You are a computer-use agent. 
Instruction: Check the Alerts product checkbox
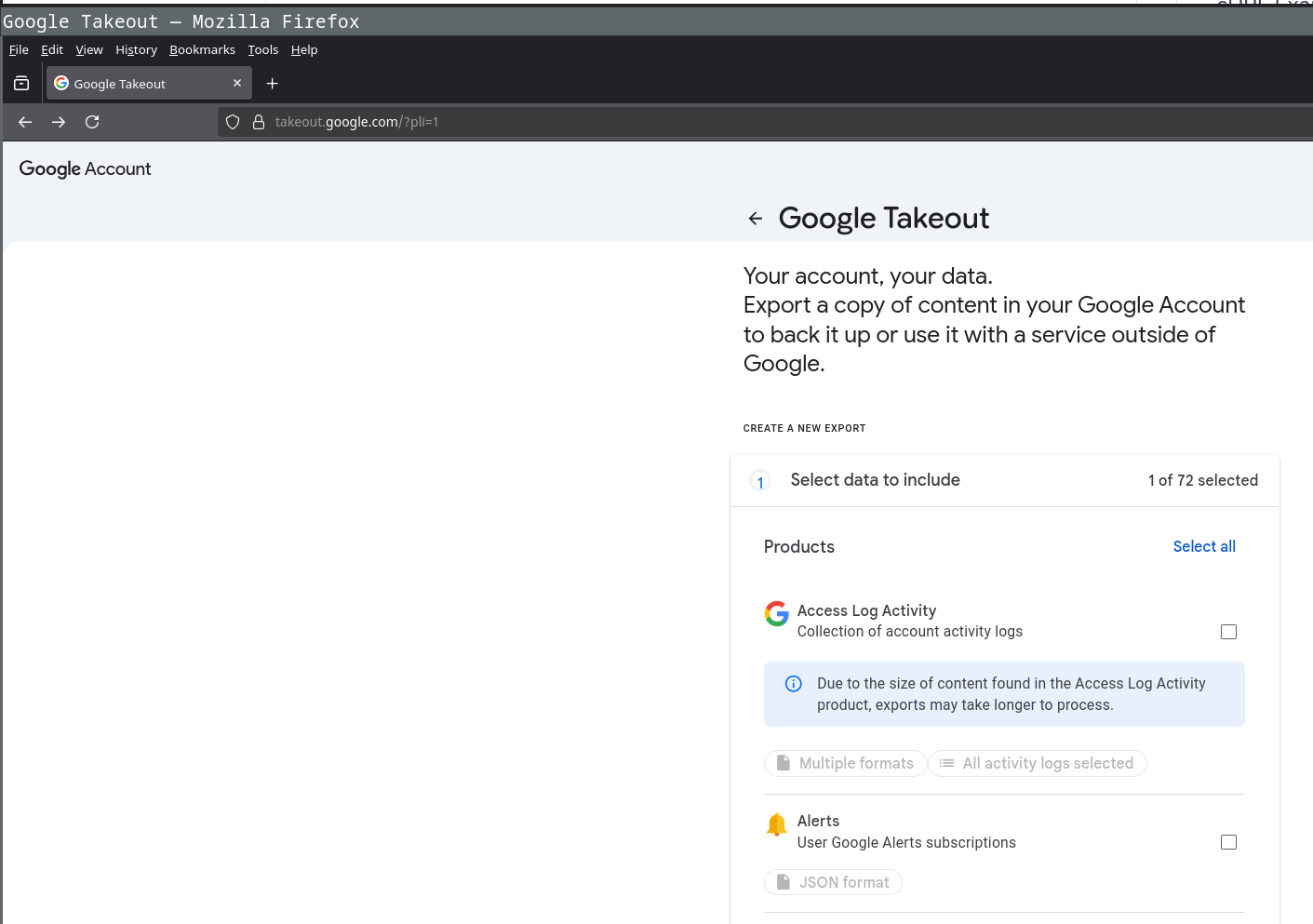pos(1228,842)
